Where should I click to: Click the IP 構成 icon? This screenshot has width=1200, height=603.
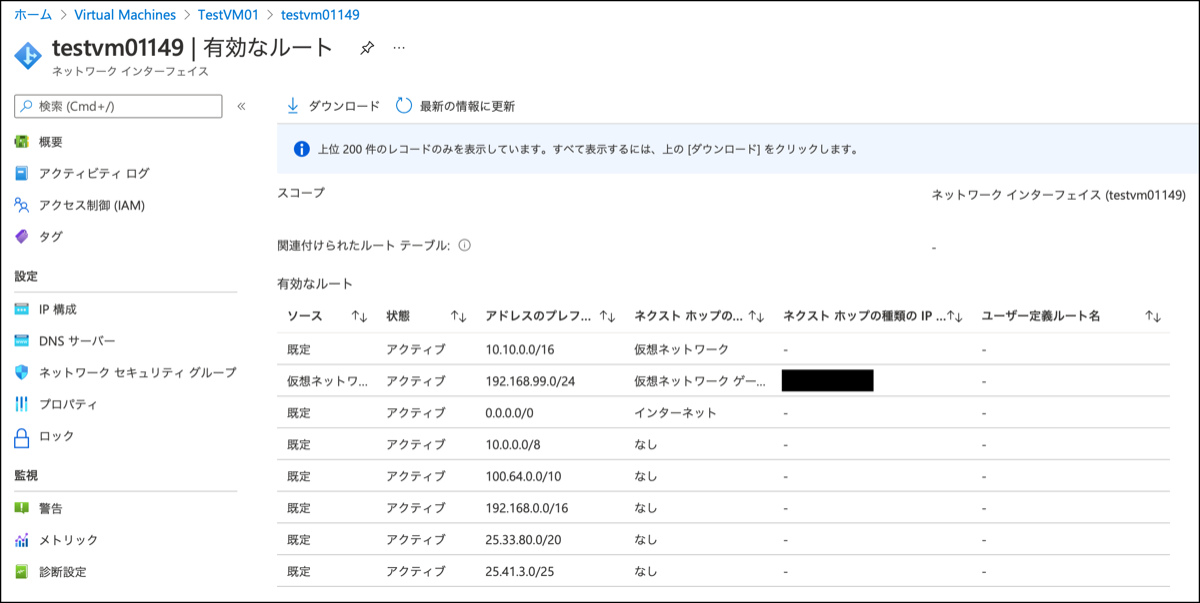coord(22,309)
